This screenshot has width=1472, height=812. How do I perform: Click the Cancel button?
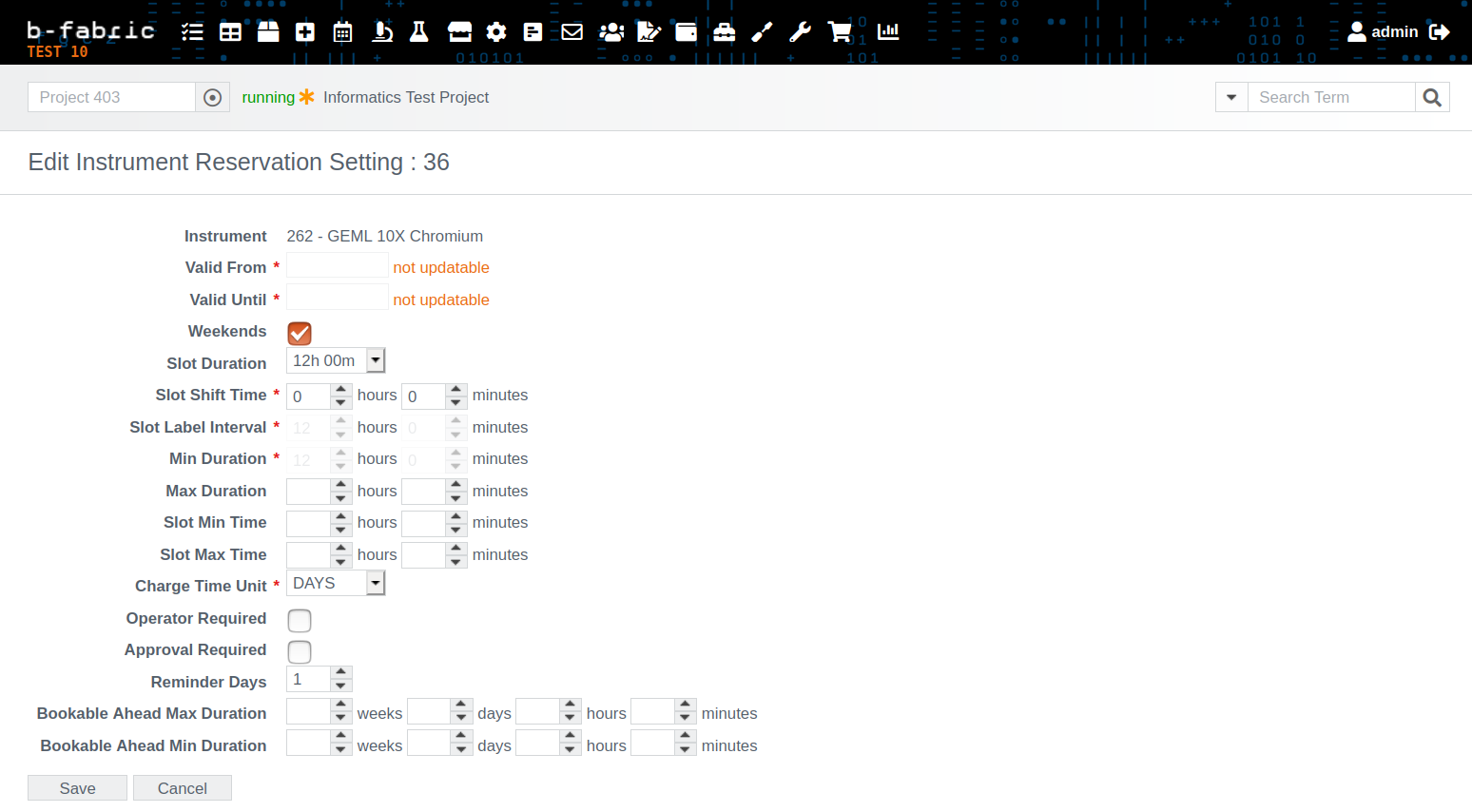183,788
